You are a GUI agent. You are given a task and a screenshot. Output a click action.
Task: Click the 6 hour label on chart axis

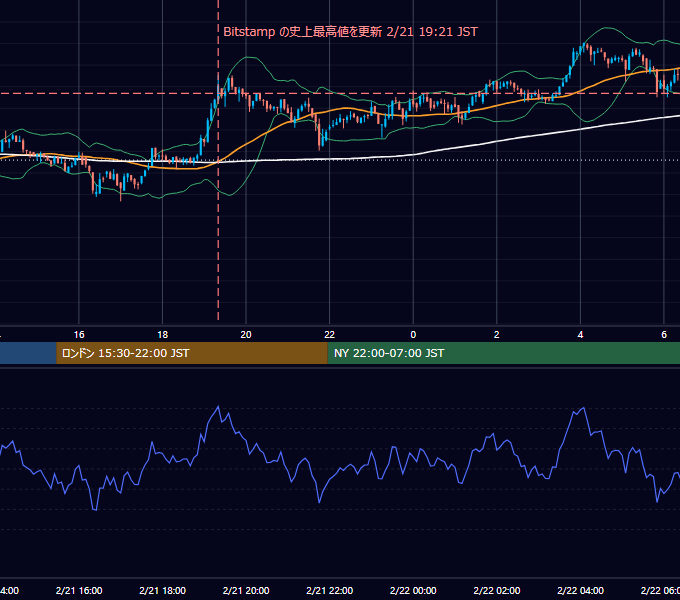(664, 335)
